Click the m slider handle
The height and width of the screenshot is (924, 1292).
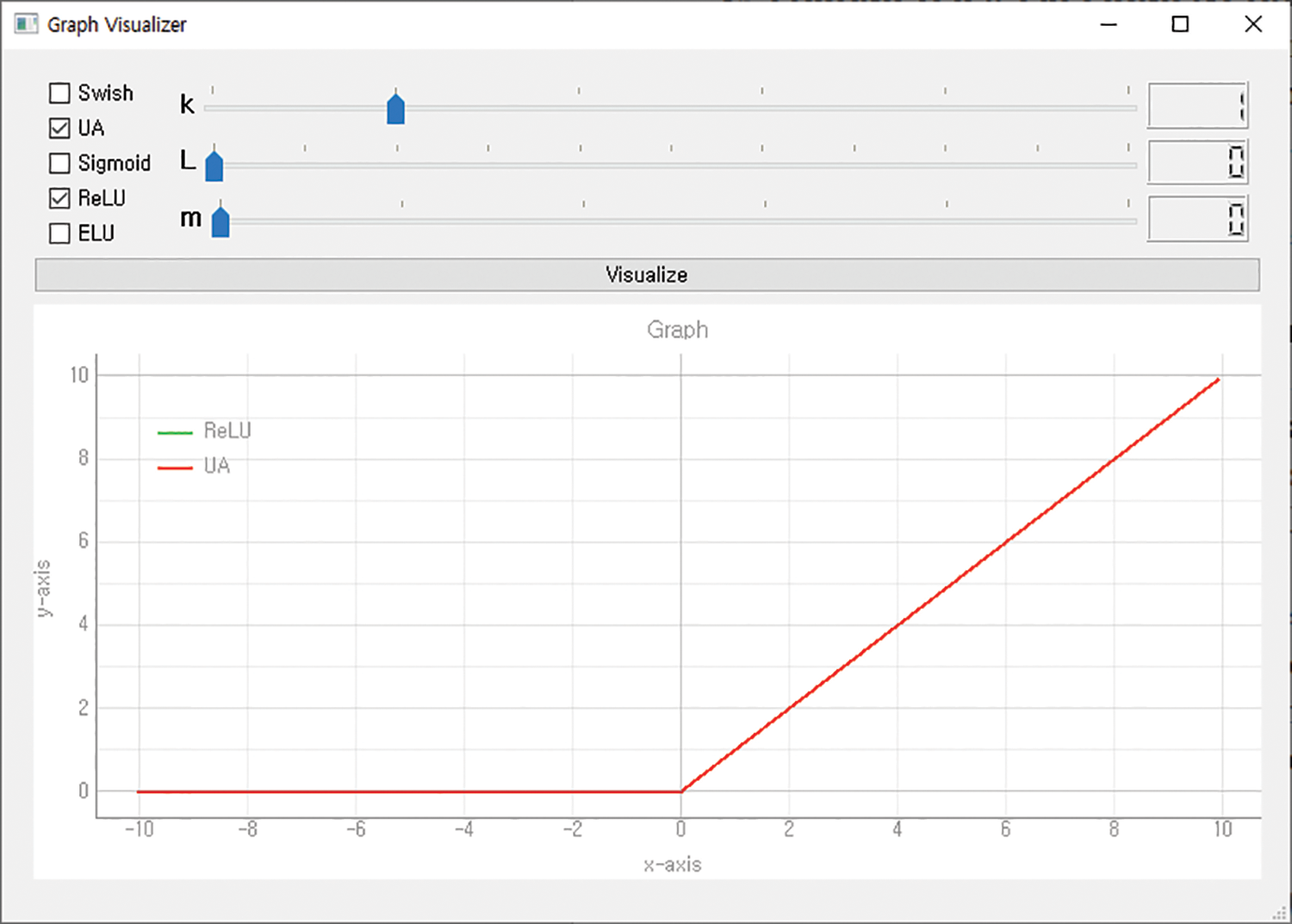coord(221,222)
